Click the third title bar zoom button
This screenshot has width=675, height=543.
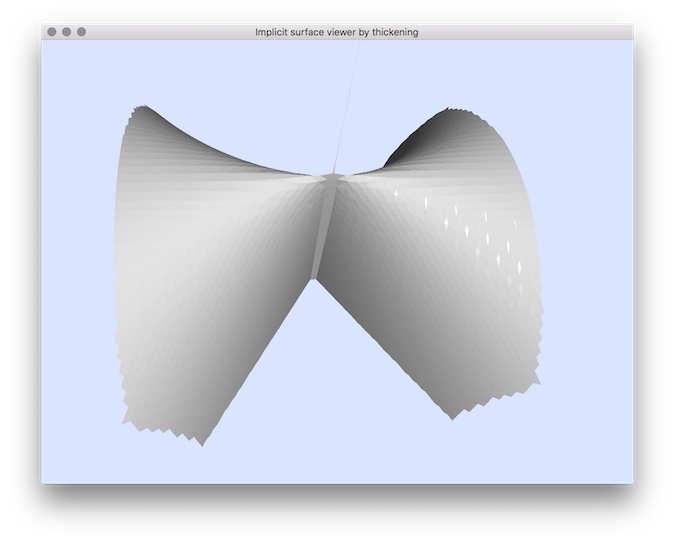[x=82, y=32]
